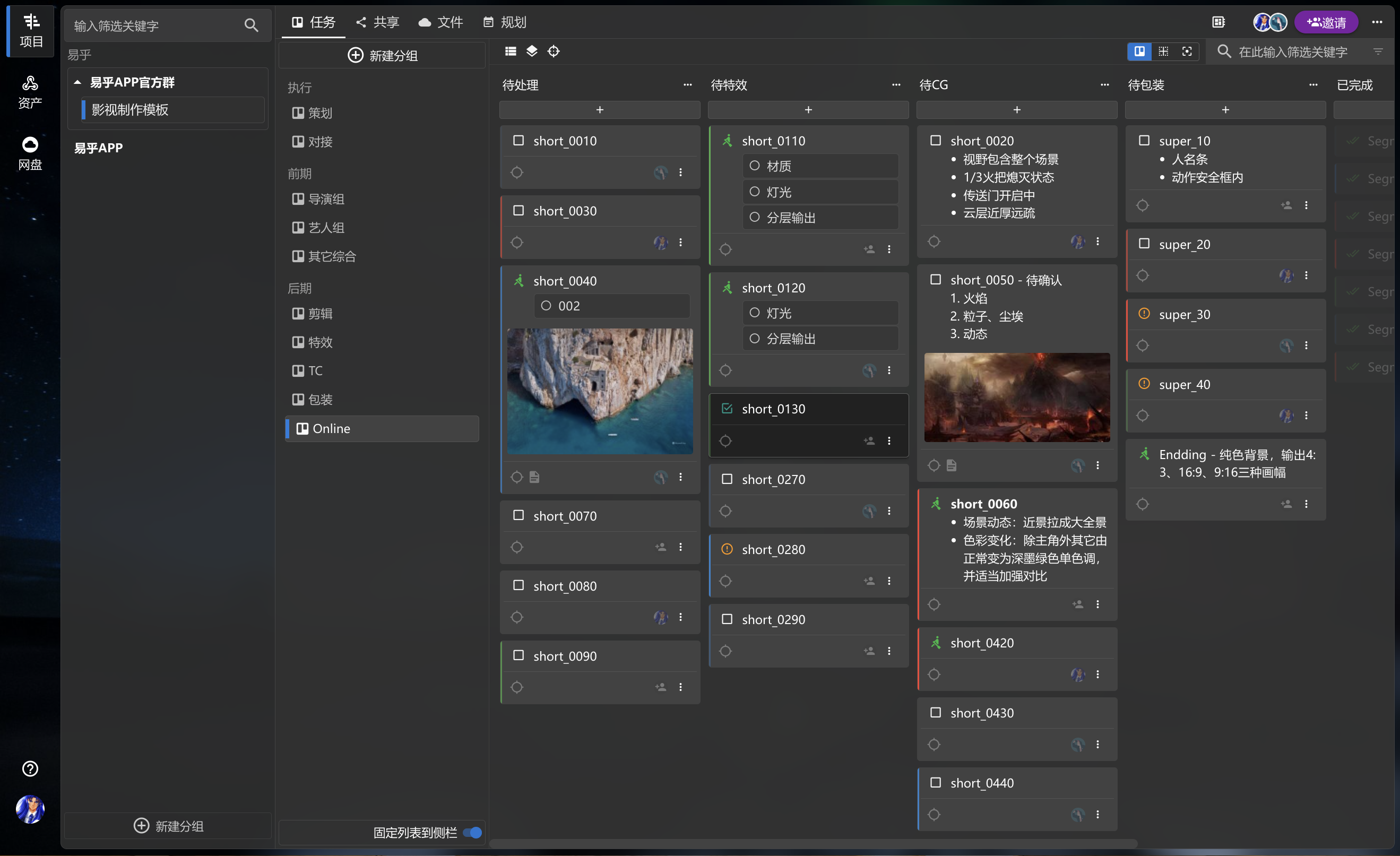
Task: Switch to the 共享 tab
Action: pos(377,22)
